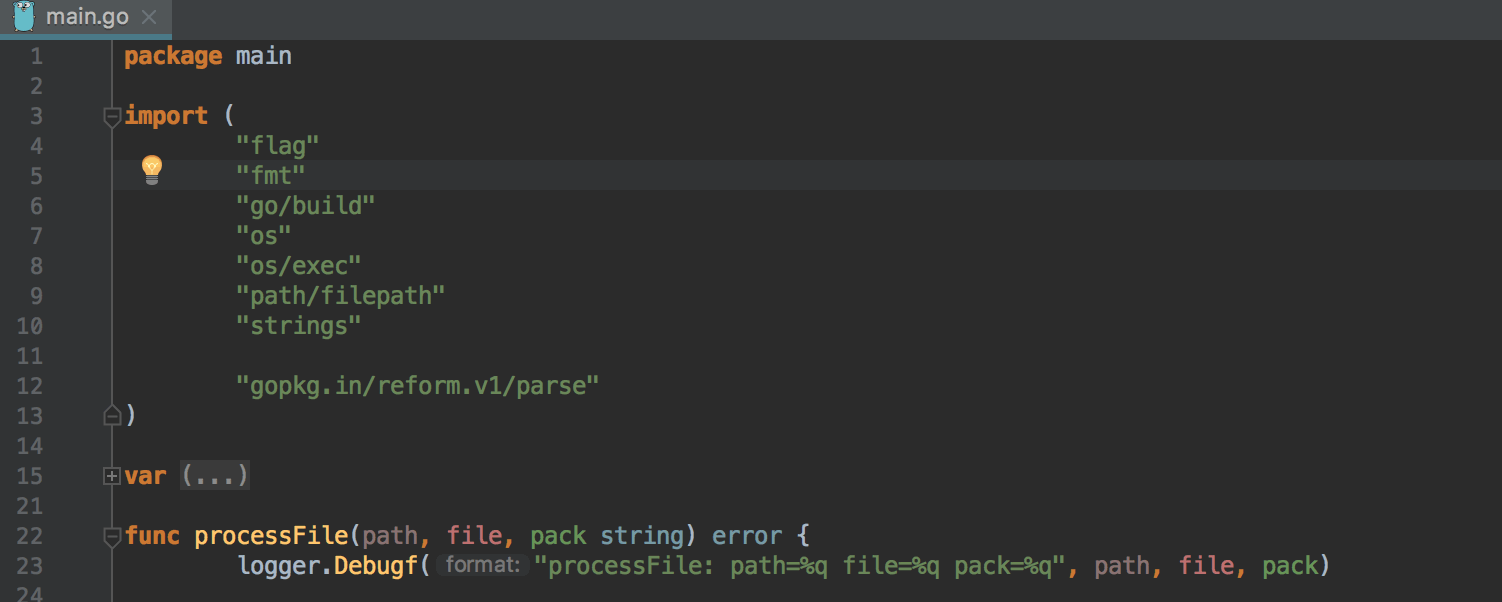Expand the folded var block
The image size is (1502, 602).
(x=112, y=477)
